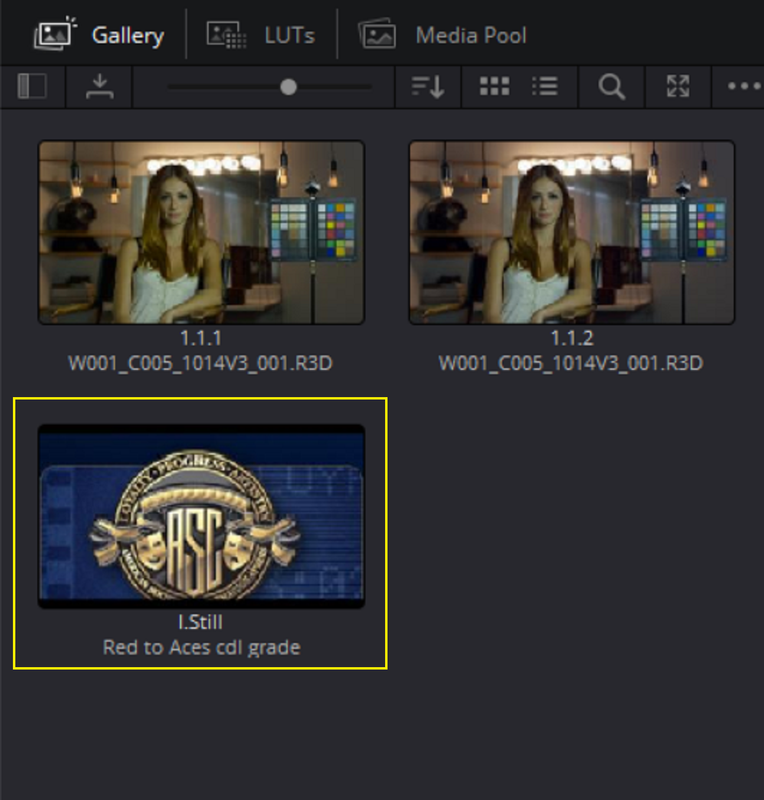Switch to thumbnail grid view

(494, 86)
